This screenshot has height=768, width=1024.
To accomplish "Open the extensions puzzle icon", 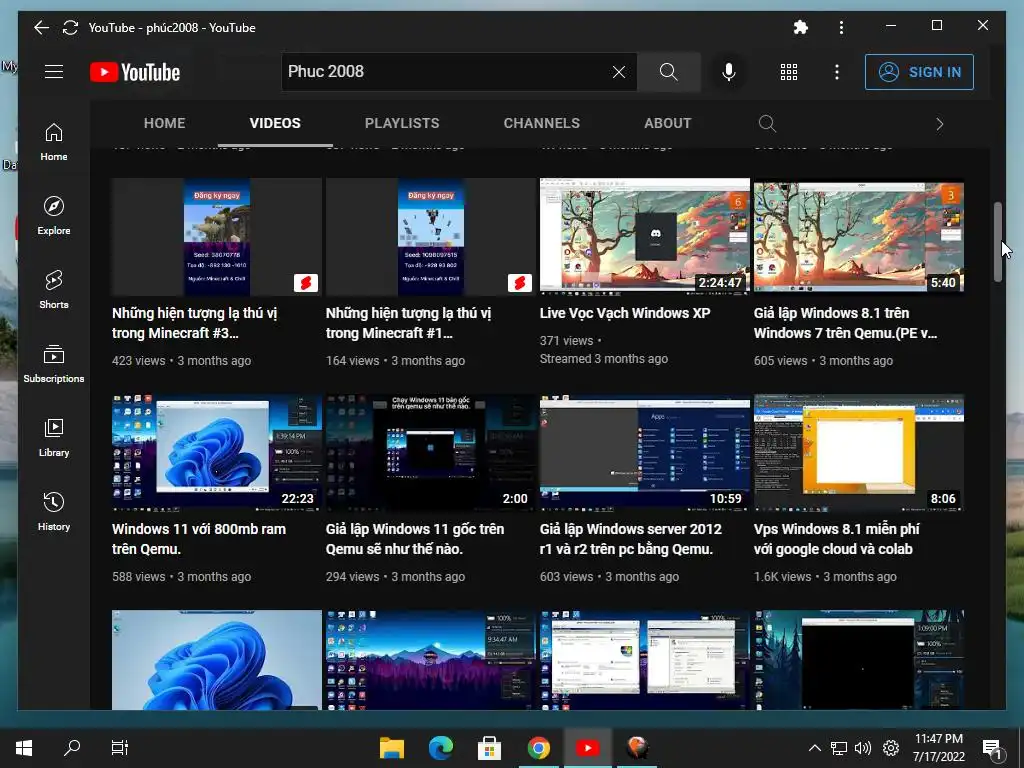I will click(x=800, y=27).
